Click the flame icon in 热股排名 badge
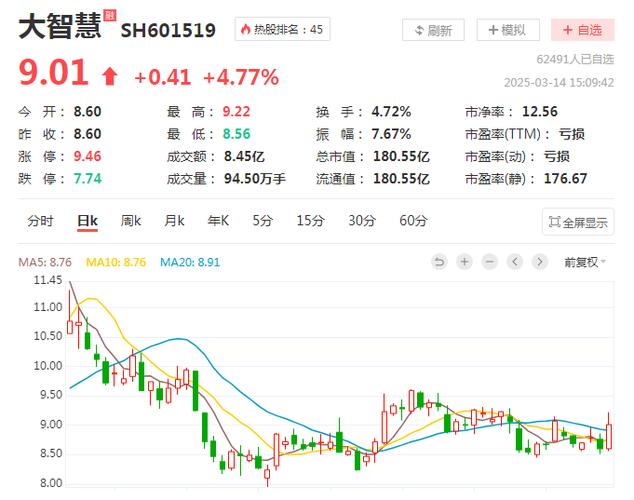 (246, 30)
